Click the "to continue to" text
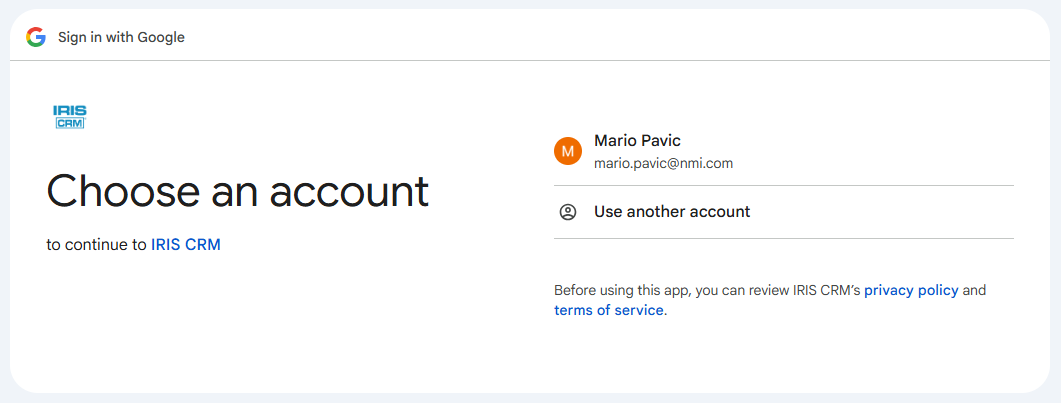Viewport: 1061px width, 403px height. point(96,244)
